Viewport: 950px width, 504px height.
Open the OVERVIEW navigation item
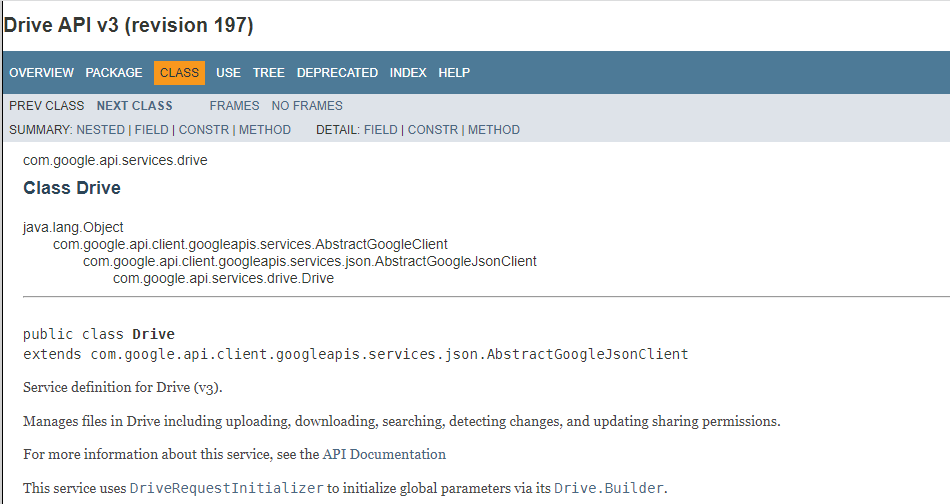[41, 73]
